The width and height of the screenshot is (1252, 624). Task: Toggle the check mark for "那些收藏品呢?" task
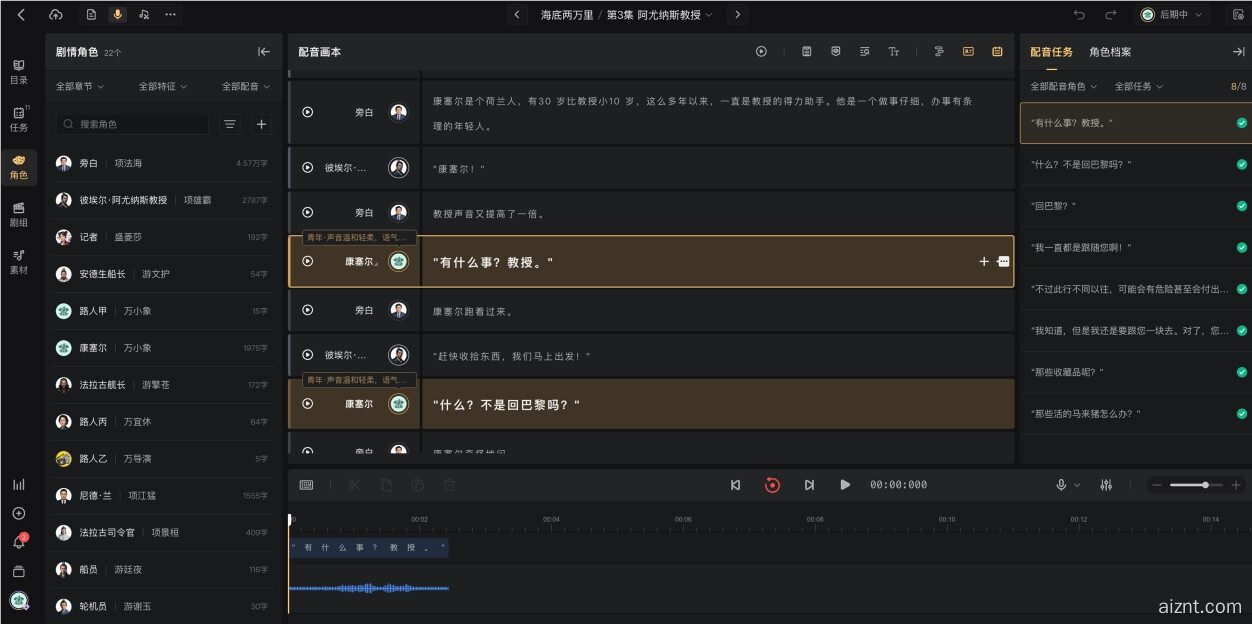[x=1241, y=372]
